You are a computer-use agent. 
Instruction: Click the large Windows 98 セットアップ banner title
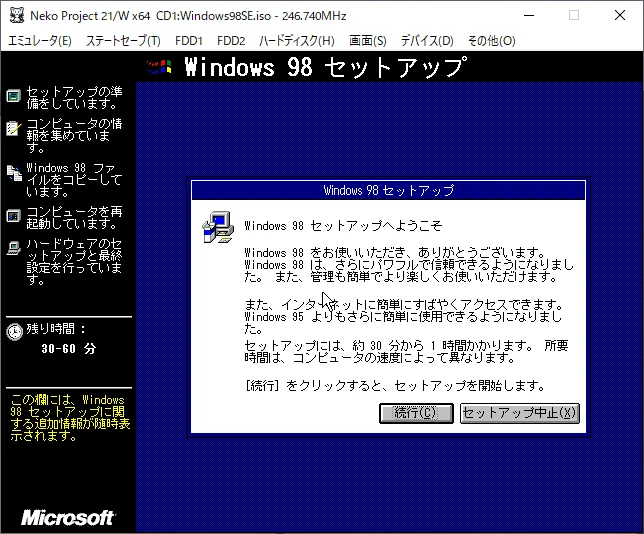(326, 67)
